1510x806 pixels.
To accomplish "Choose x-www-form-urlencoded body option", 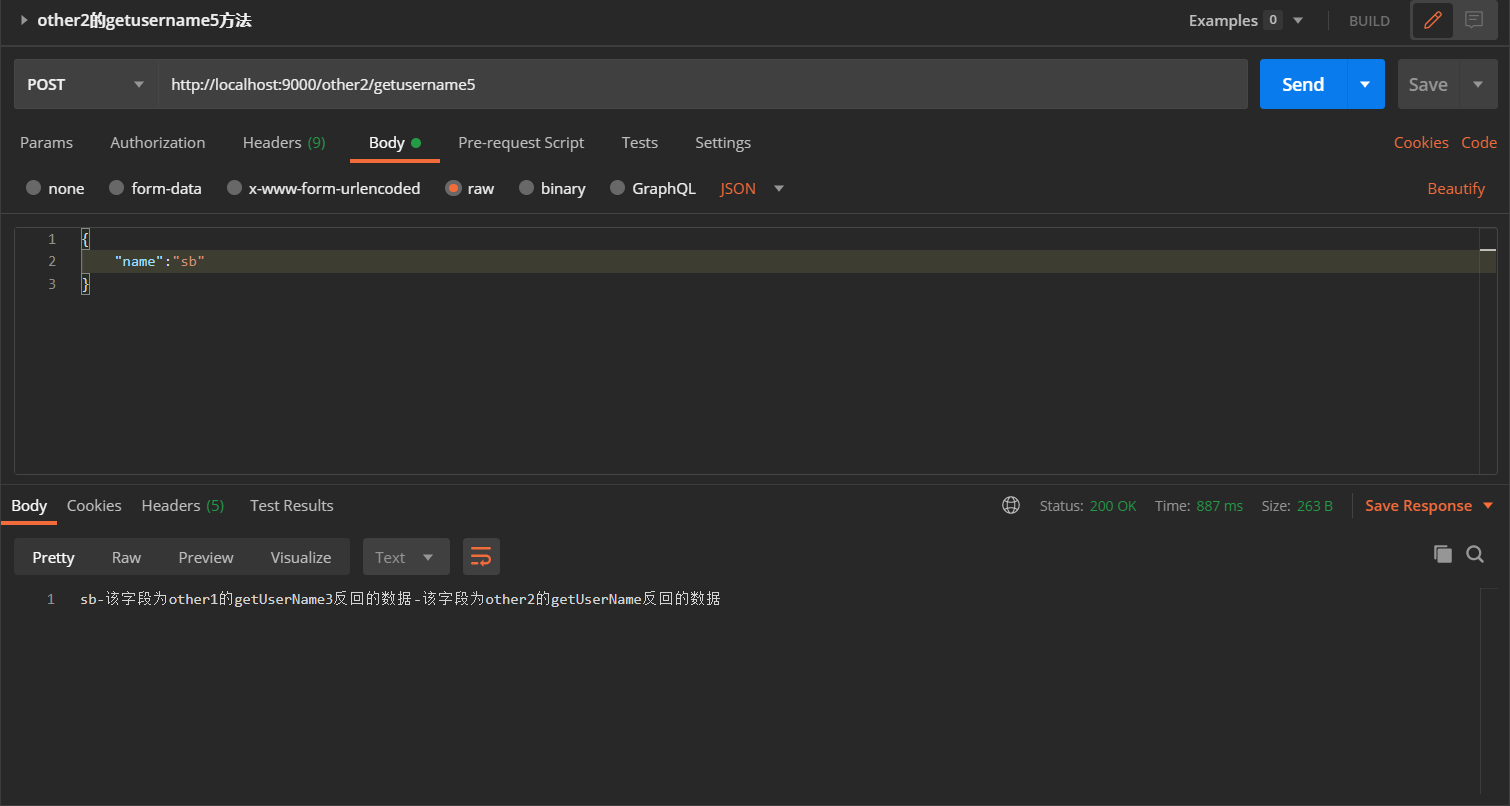I will pyautogui.click(x=234, y=188).
